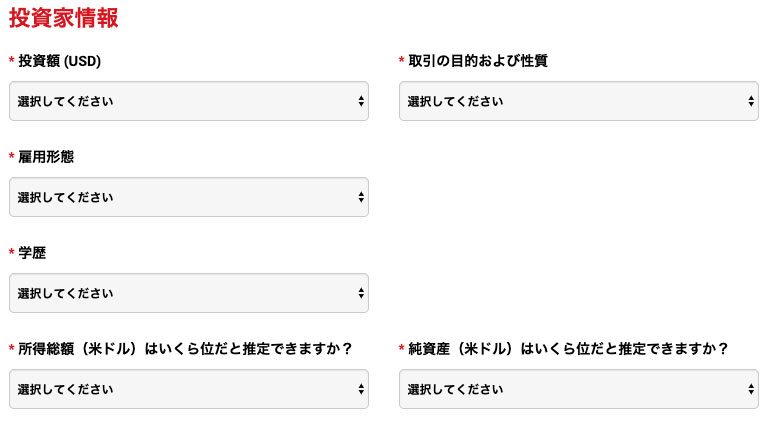This screenshot has width=774, height=421.
Task: Click the 取引の目的および性質 field label
Action: point(478,61)
